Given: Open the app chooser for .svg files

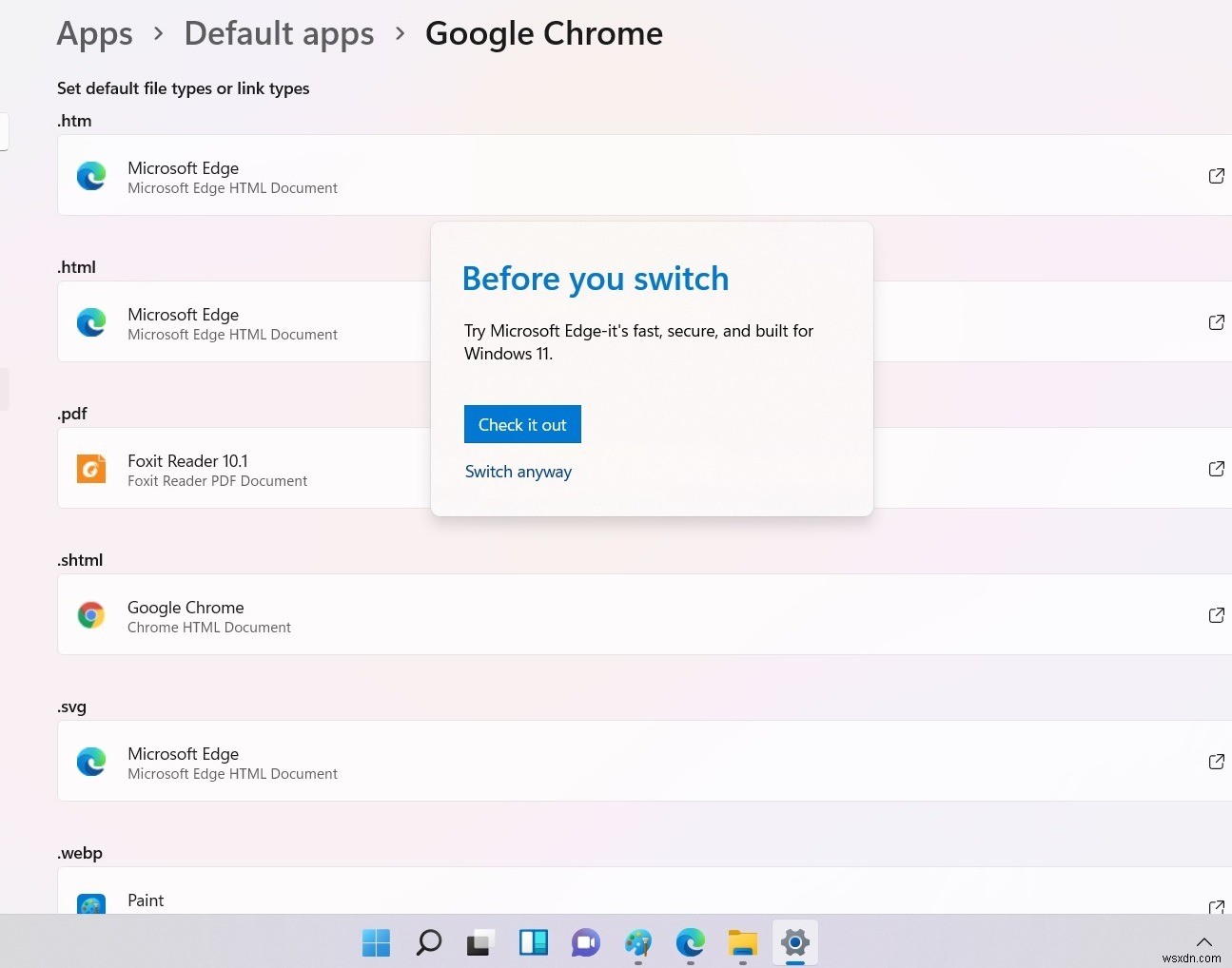Looking at the screenshot, I should pyautogui.click(x=1216, y=761).
